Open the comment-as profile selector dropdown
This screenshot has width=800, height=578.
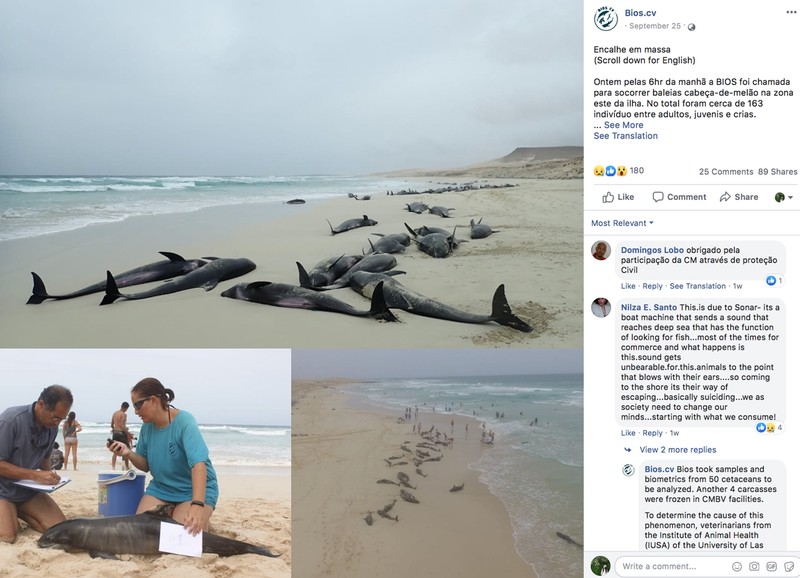tap(784, 197)
